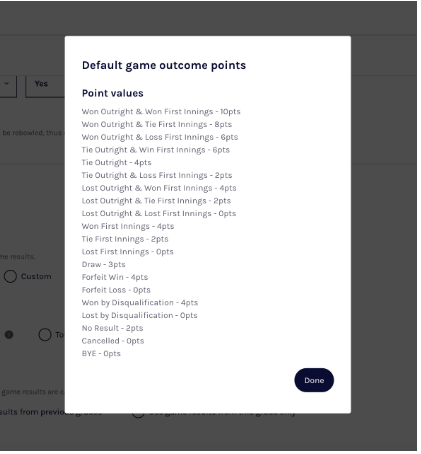
Task: Click the Tie Outright - 4pts entry
Action: pyautogui.click(x=116, y=162)
